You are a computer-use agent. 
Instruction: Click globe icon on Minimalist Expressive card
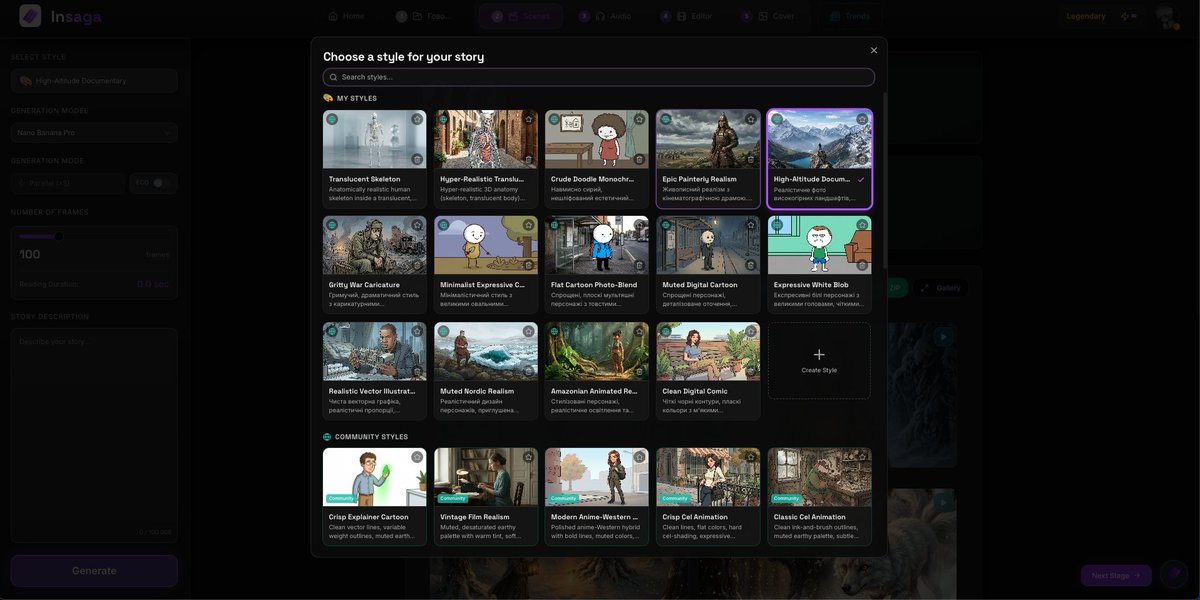(443, 225)
